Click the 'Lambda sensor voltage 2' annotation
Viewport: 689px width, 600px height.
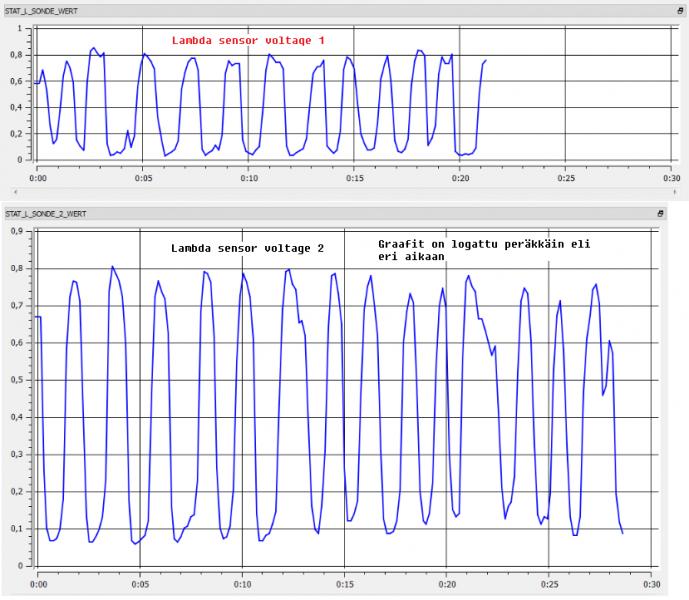pyautogui.click(x=247, y=247)
